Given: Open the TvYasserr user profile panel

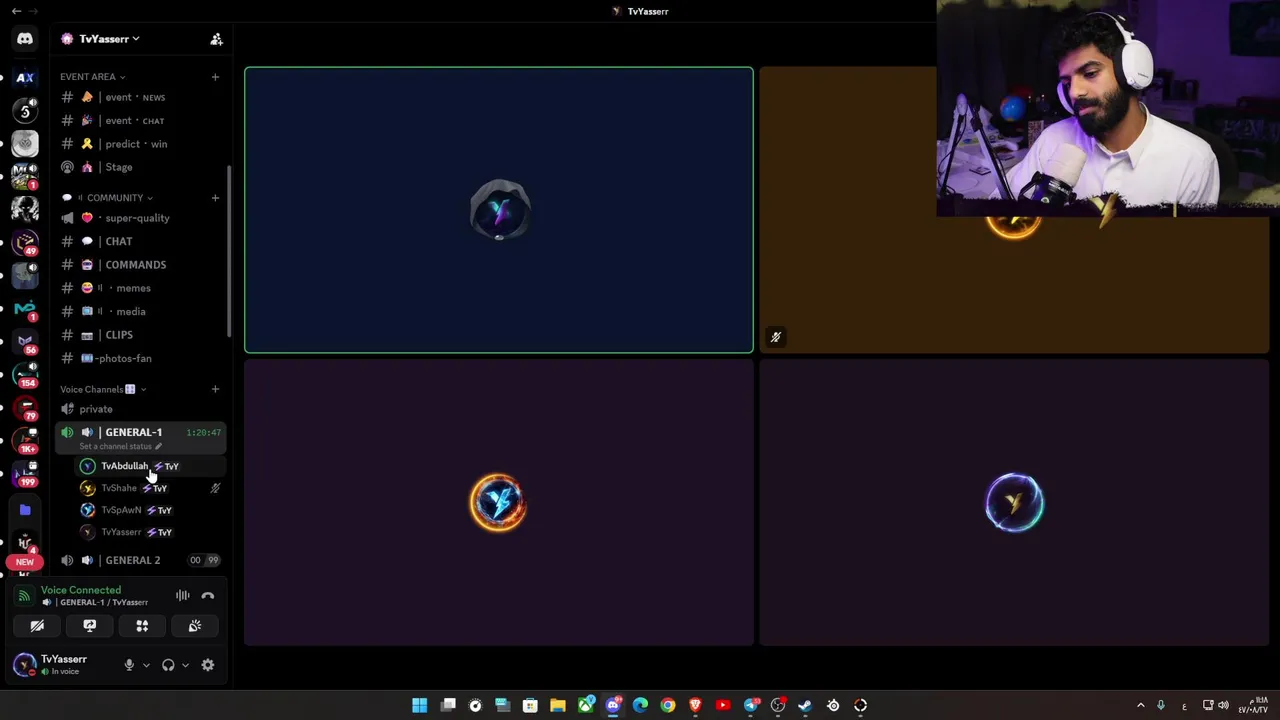Looking at the screenshot, I should pyautogui.click(x=60, y=665).
